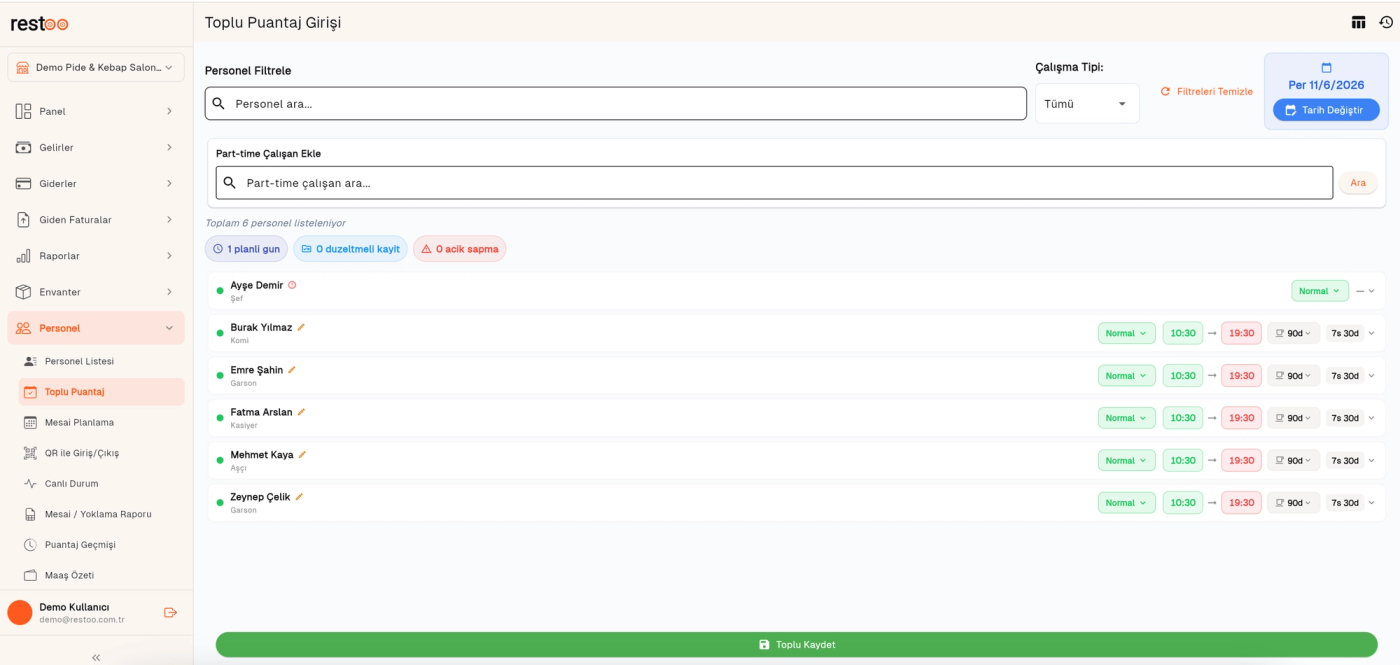1400x665 pixels.
Task: Open Ayşe Demir's Normal status dropdown
Action: 1320,291
